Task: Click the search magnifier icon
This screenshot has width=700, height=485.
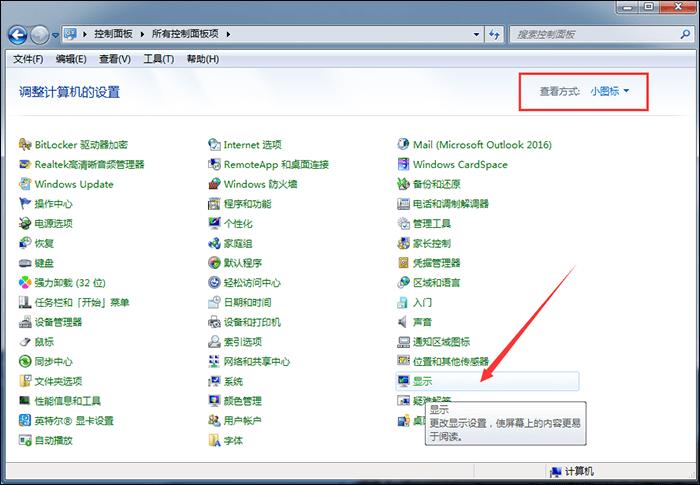Action: point(685,34)
